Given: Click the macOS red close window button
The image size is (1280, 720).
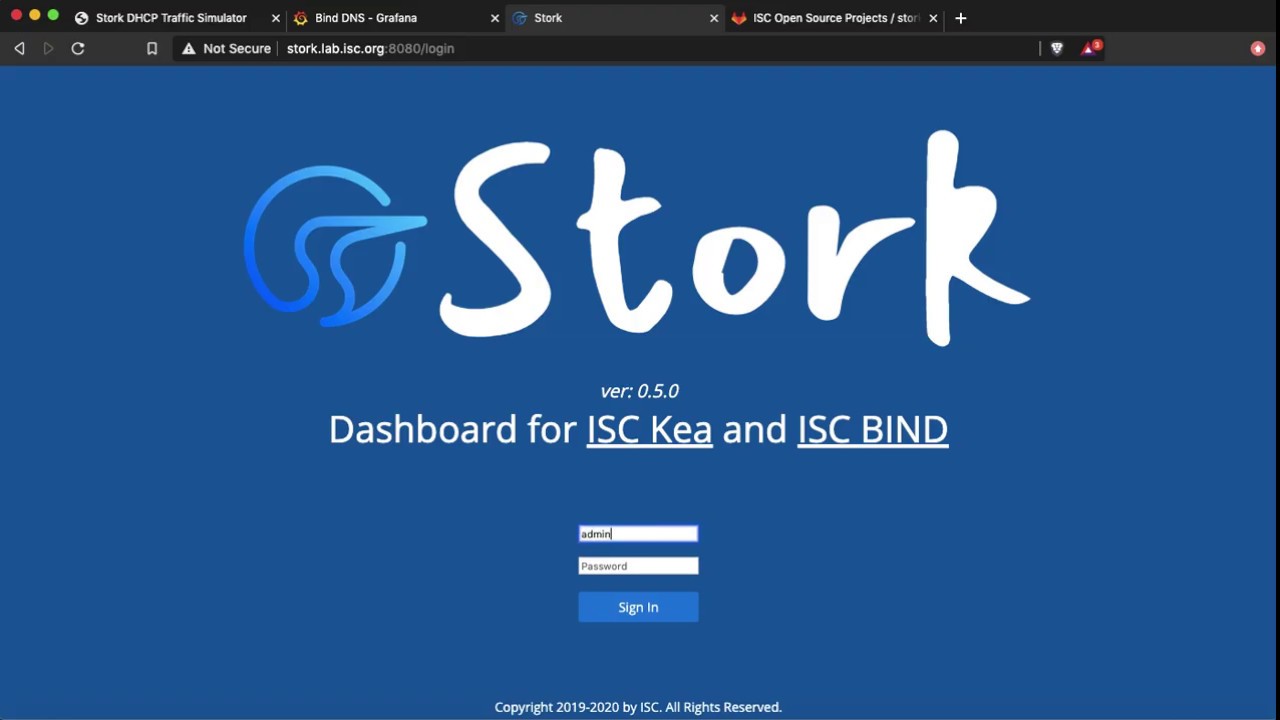Looking at the screenshot, I should pos(16,15).
